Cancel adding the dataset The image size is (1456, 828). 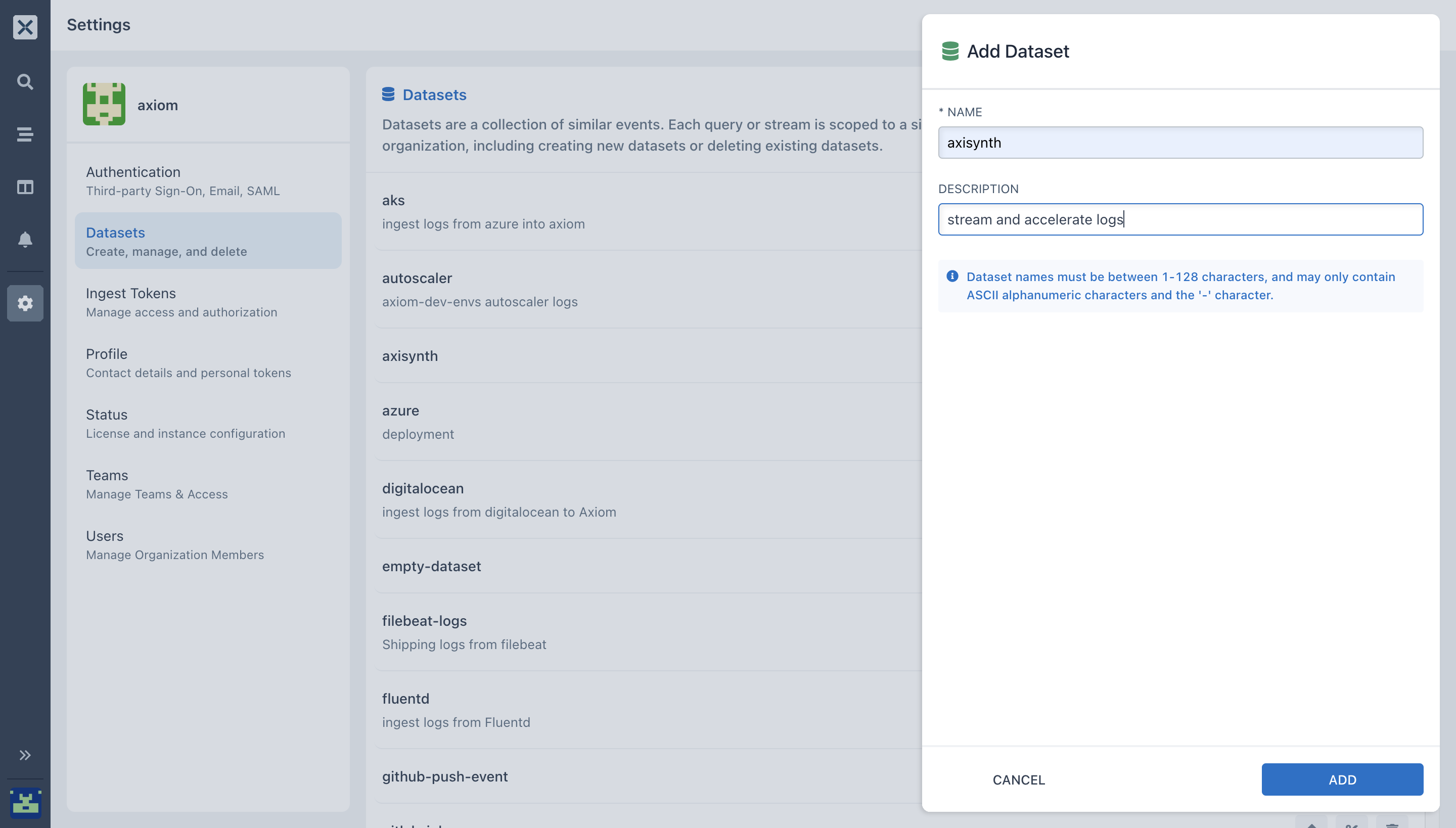pos(1019,779)
